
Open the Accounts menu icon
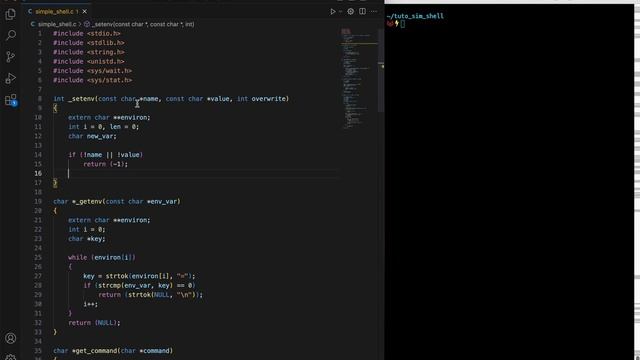11,338
